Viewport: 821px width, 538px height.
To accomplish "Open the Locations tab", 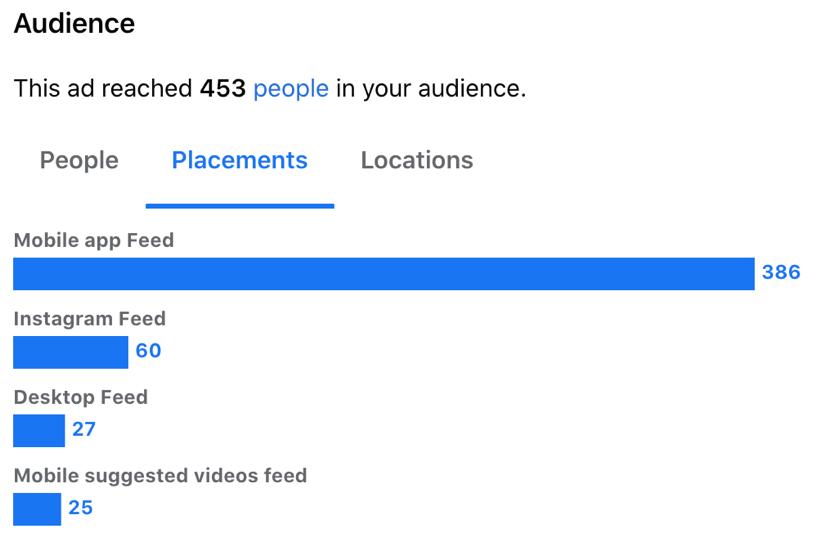I will (417, 160).
